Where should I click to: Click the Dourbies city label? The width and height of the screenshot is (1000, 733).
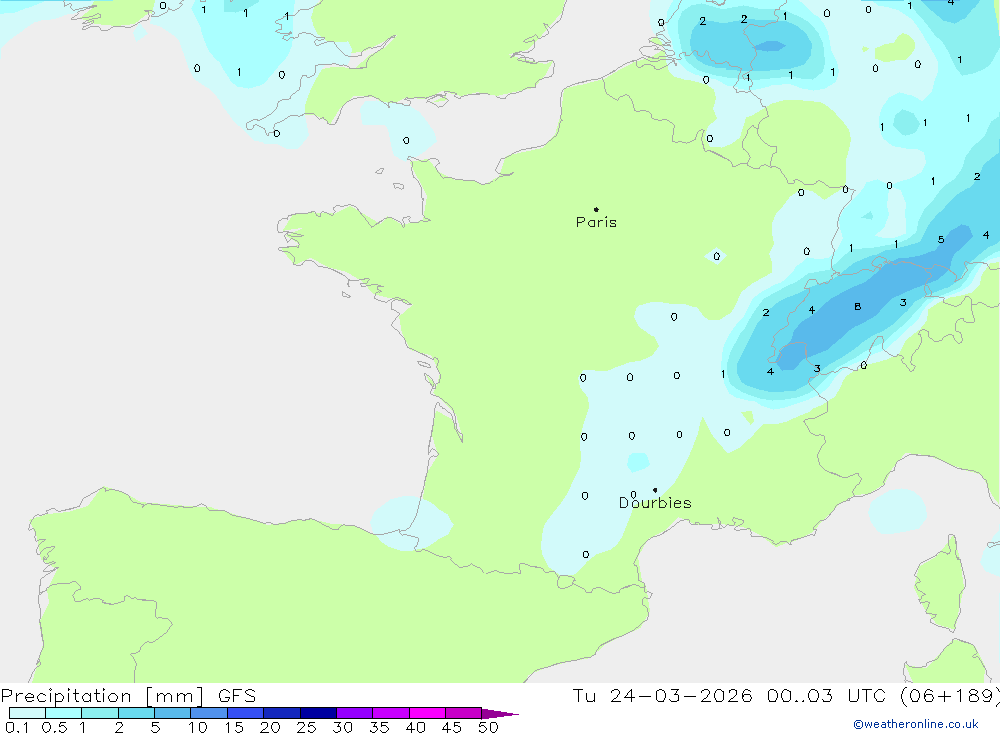(x=655, y=503)
